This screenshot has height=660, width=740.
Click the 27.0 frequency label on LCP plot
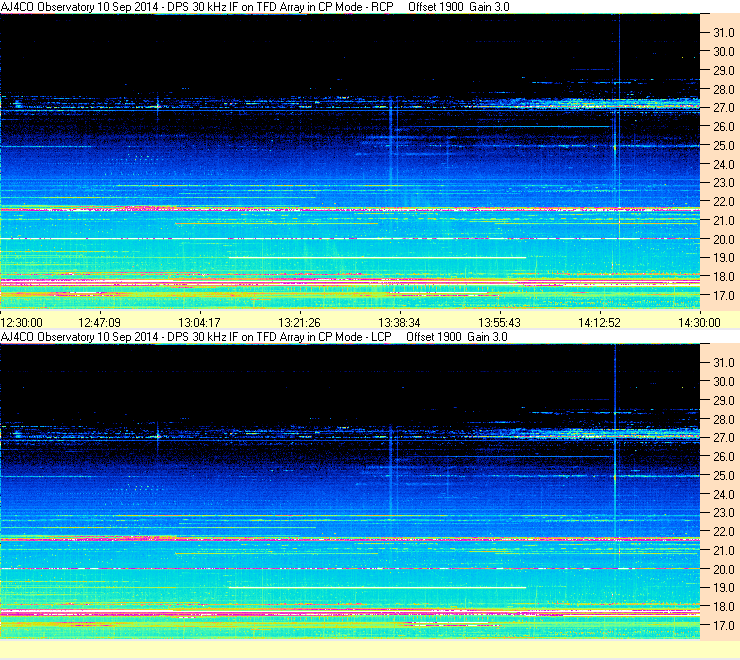pos(724,438)
